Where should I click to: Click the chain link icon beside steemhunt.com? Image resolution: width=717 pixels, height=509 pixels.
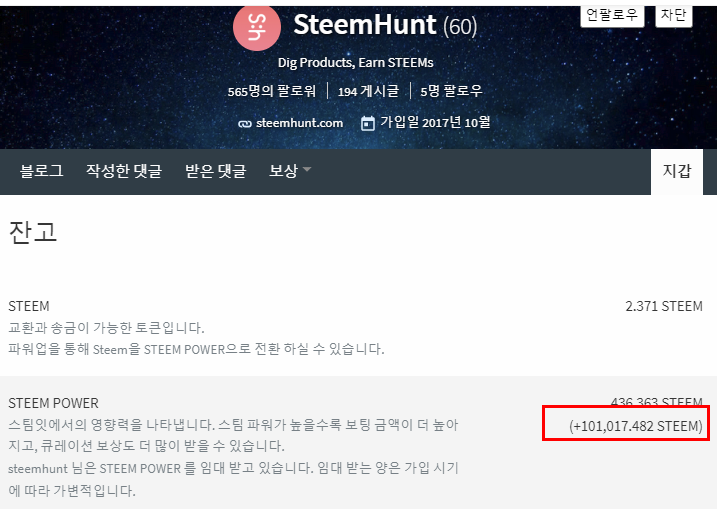[245, 124]
